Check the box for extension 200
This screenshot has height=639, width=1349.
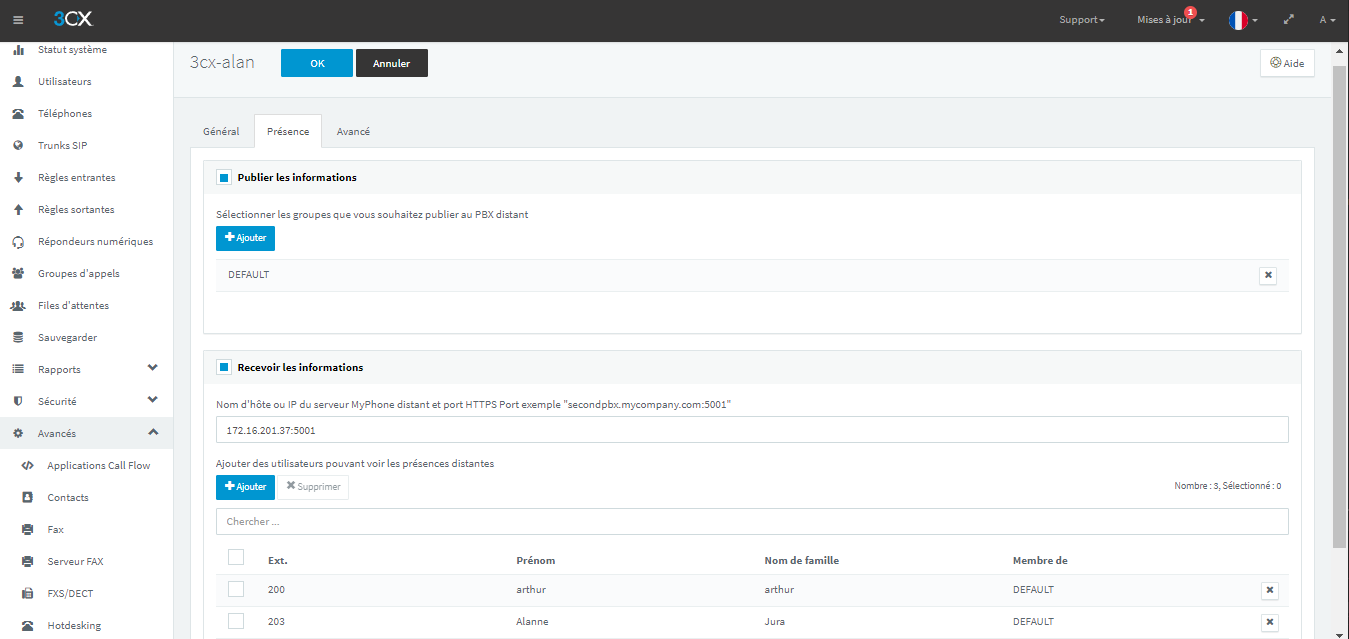pyautogui.click(x=236, y=589)
